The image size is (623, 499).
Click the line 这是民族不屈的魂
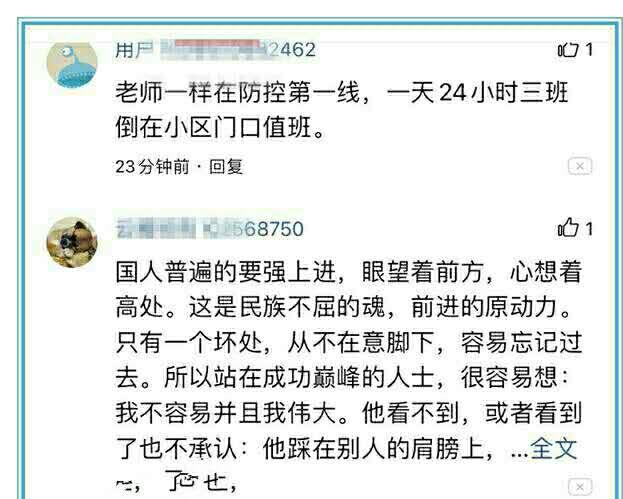pos(286,307)
